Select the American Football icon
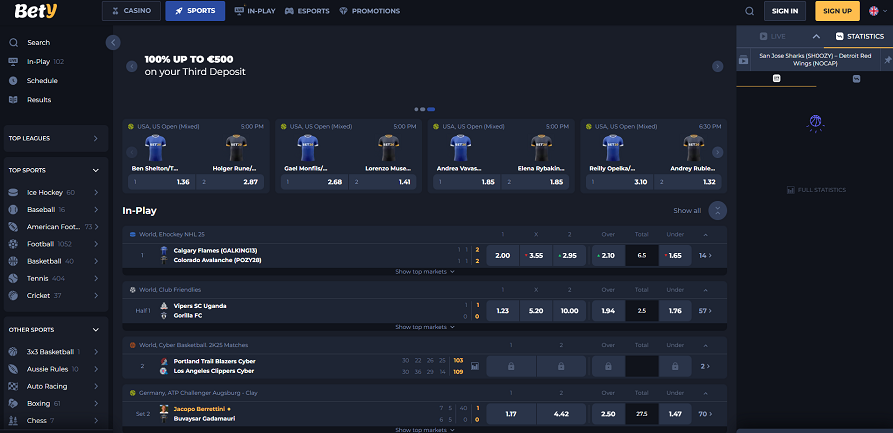The image size is (893, 433). point(13,227)
